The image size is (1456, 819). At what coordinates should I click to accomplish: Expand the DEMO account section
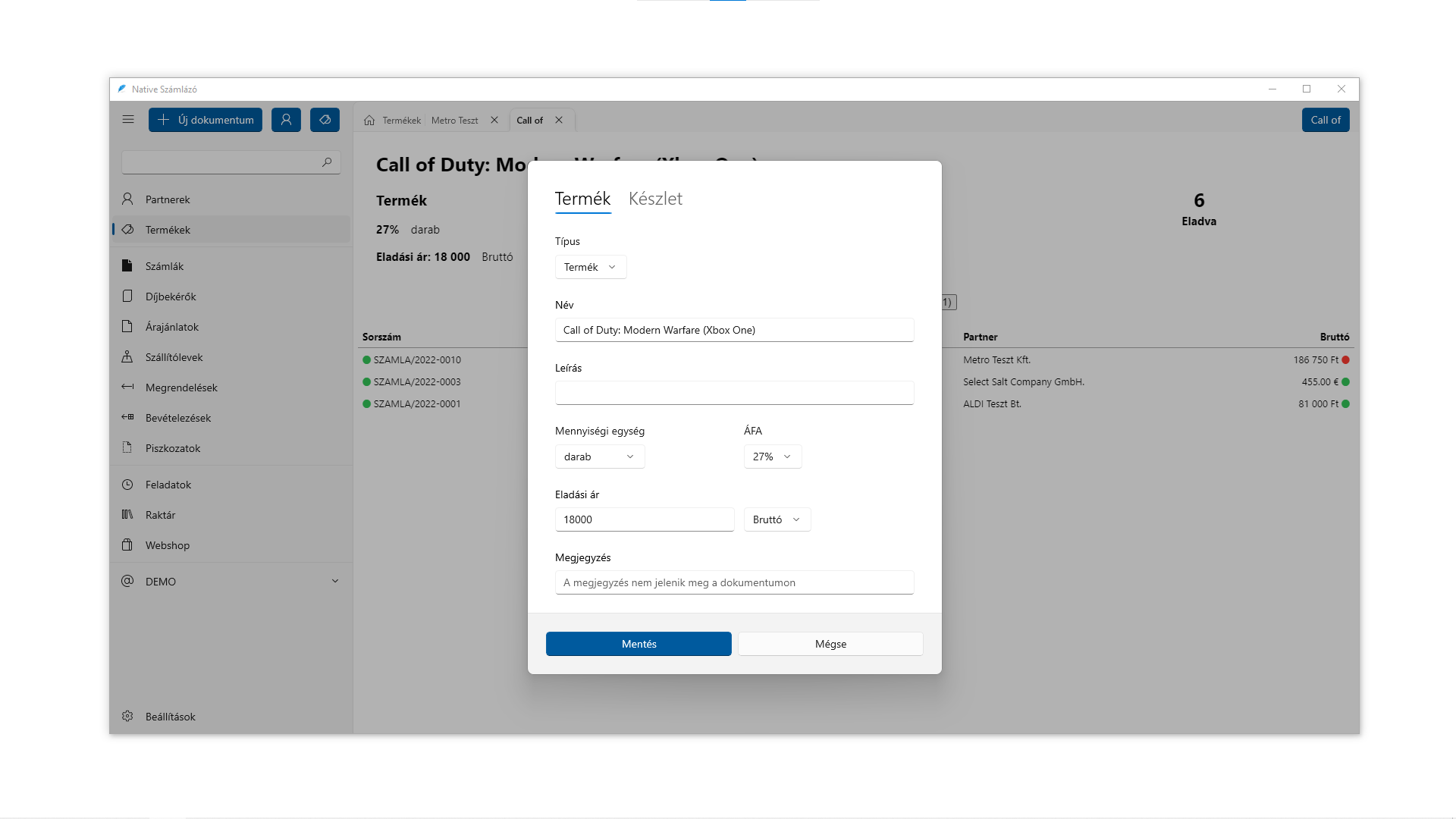(335, 582)
